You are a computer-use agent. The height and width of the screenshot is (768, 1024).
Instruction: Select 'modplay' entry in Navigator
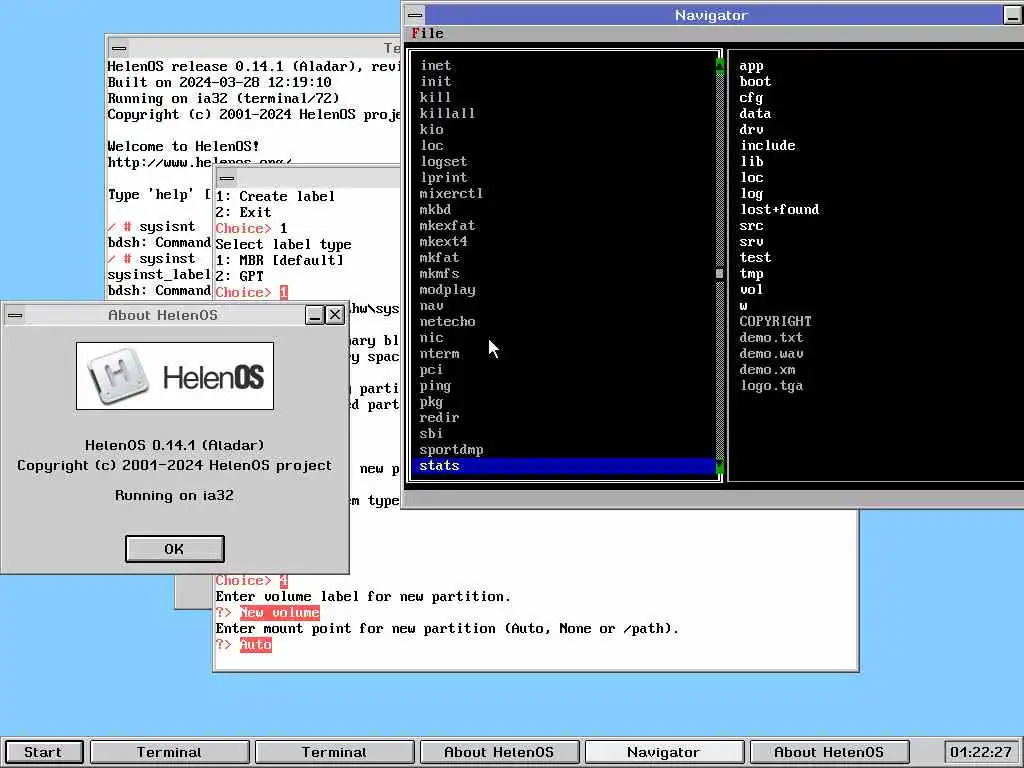(x=447, y=289)
